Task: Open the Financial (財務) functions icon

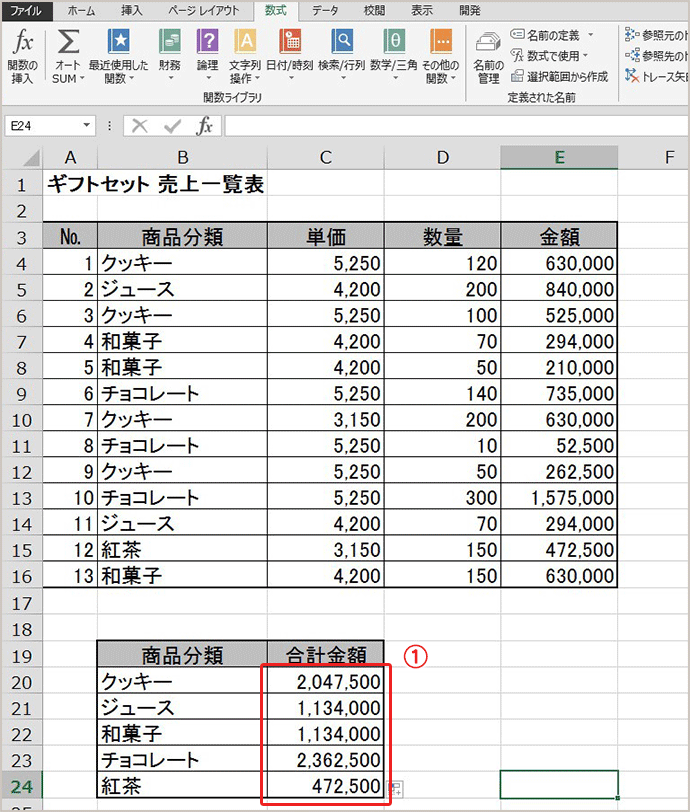Action: 170,41
